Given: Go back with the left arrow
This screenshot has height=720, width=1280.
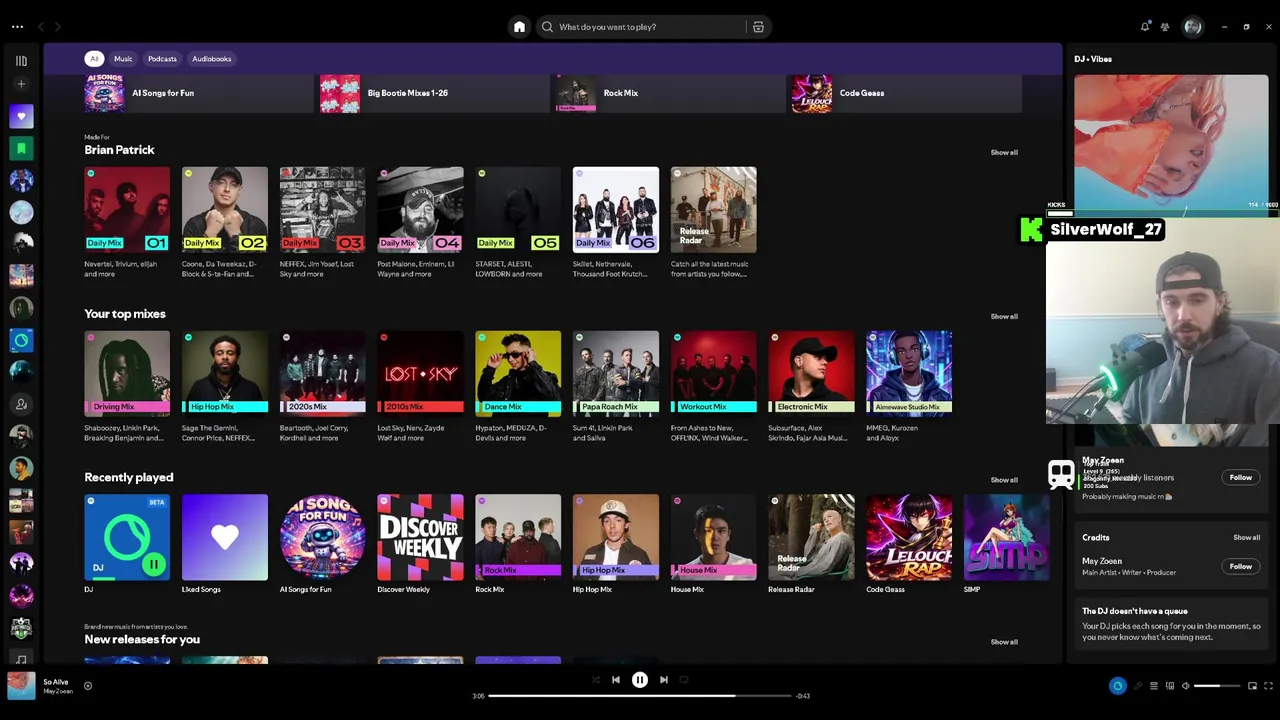Looking at the screenshot, I should (x=41, y=27).
